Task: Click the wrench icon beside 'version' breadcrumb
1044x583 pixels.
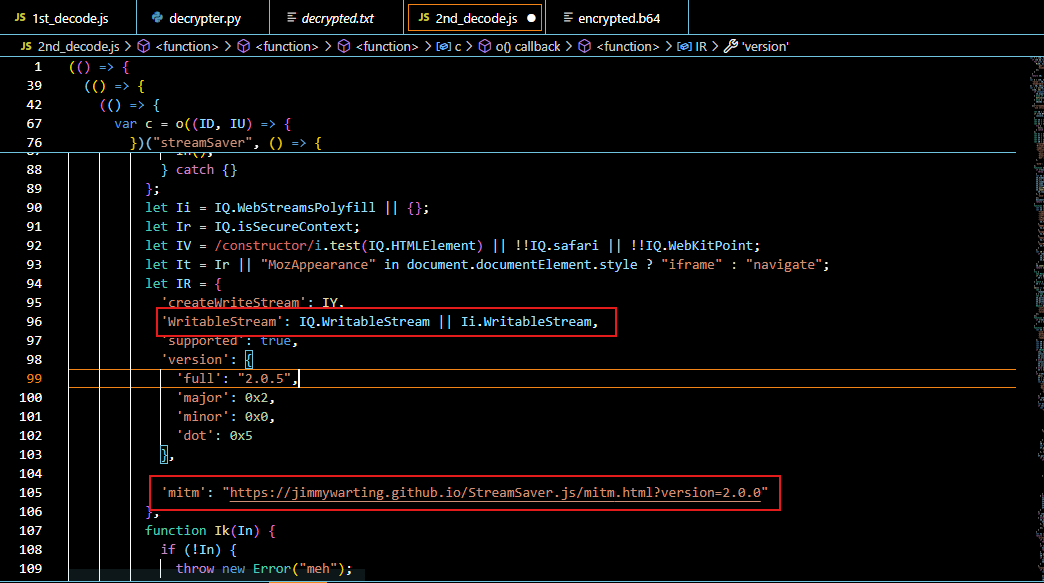Action: 729,46
